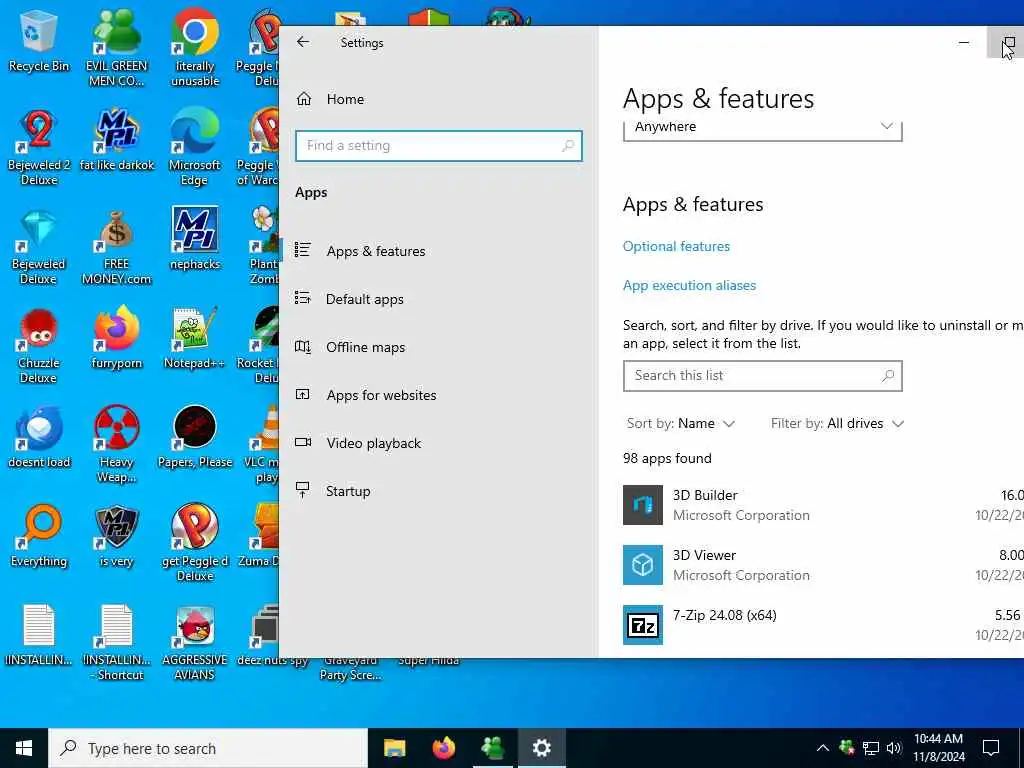Open the App execution aliases link

click(689, 285)
